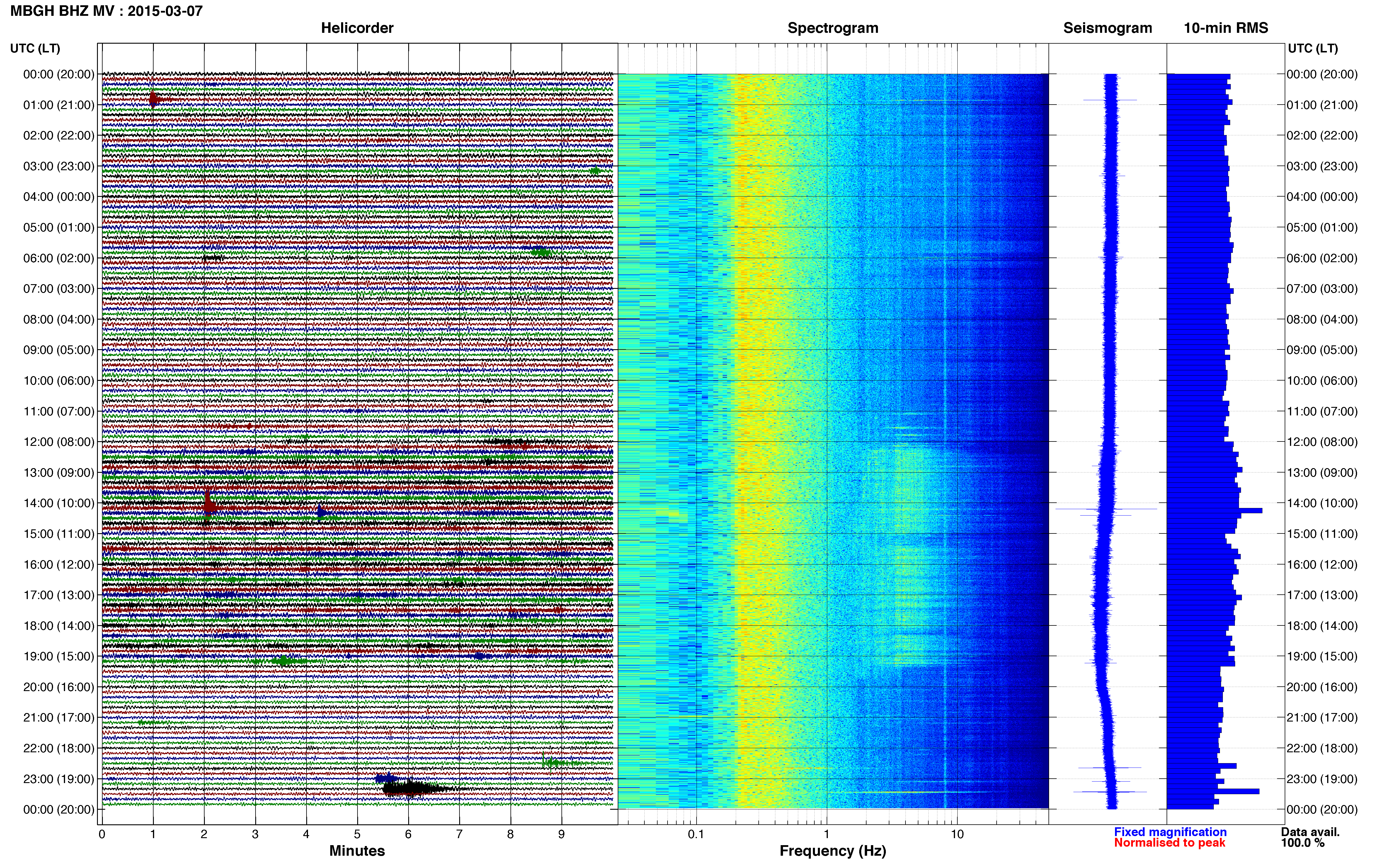The width and height of the screenshot is (1389, 868).
Task: Click 01:00 (21:00) on the helicorder time axis
Action: point(59,105)
